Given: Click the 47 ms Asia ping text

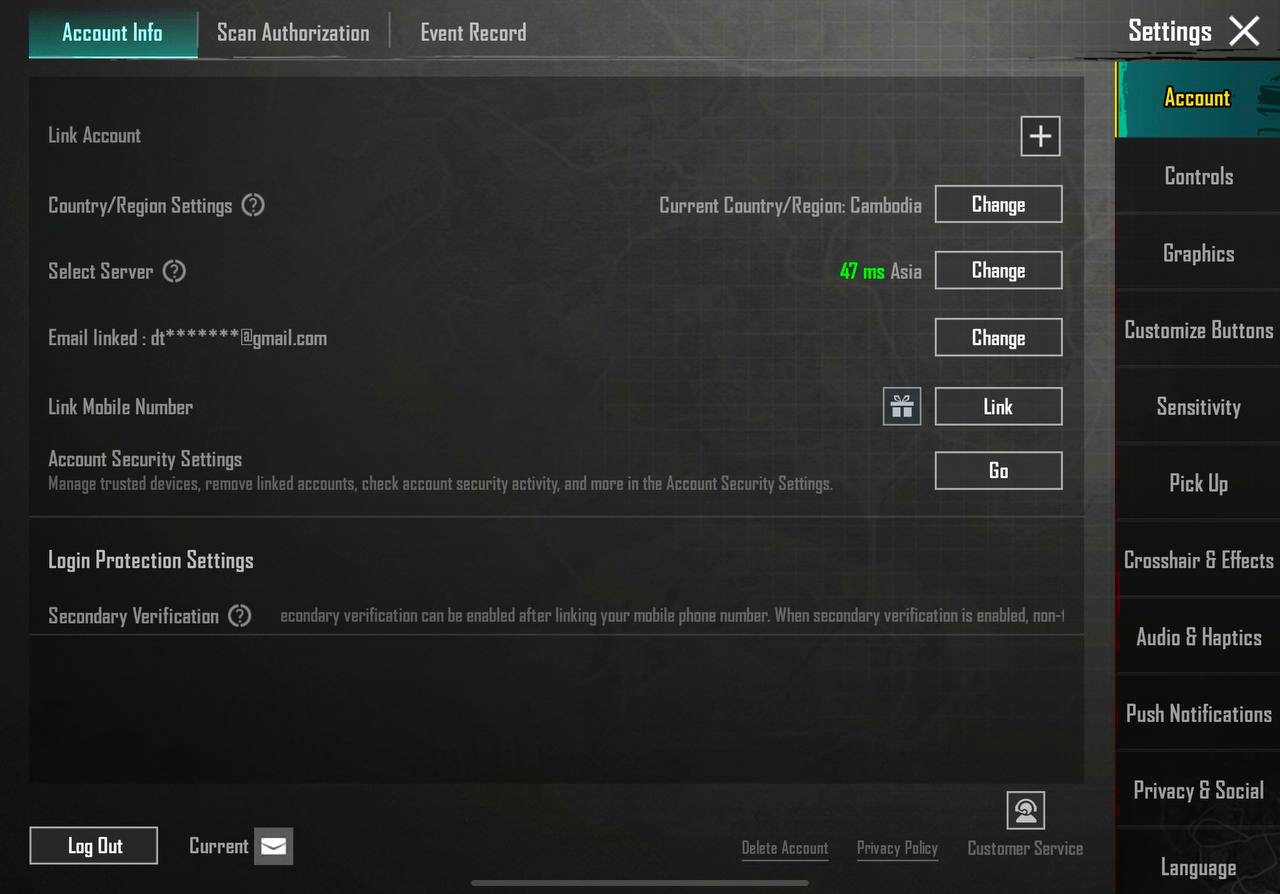Looking at the screenshot, I should [880, 271].
